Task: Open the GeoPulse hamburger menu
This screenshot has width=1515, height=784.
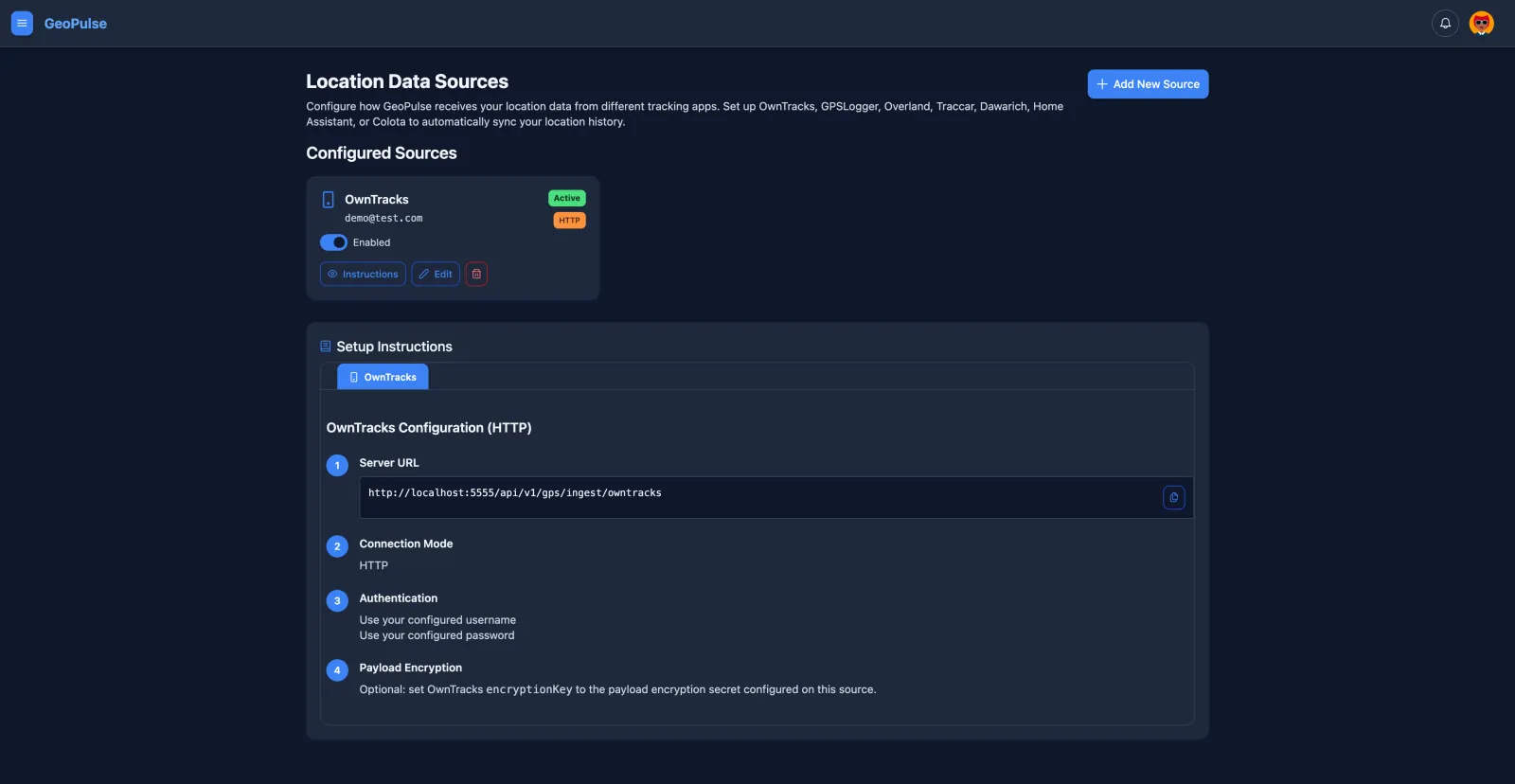Action: (22, 23)
